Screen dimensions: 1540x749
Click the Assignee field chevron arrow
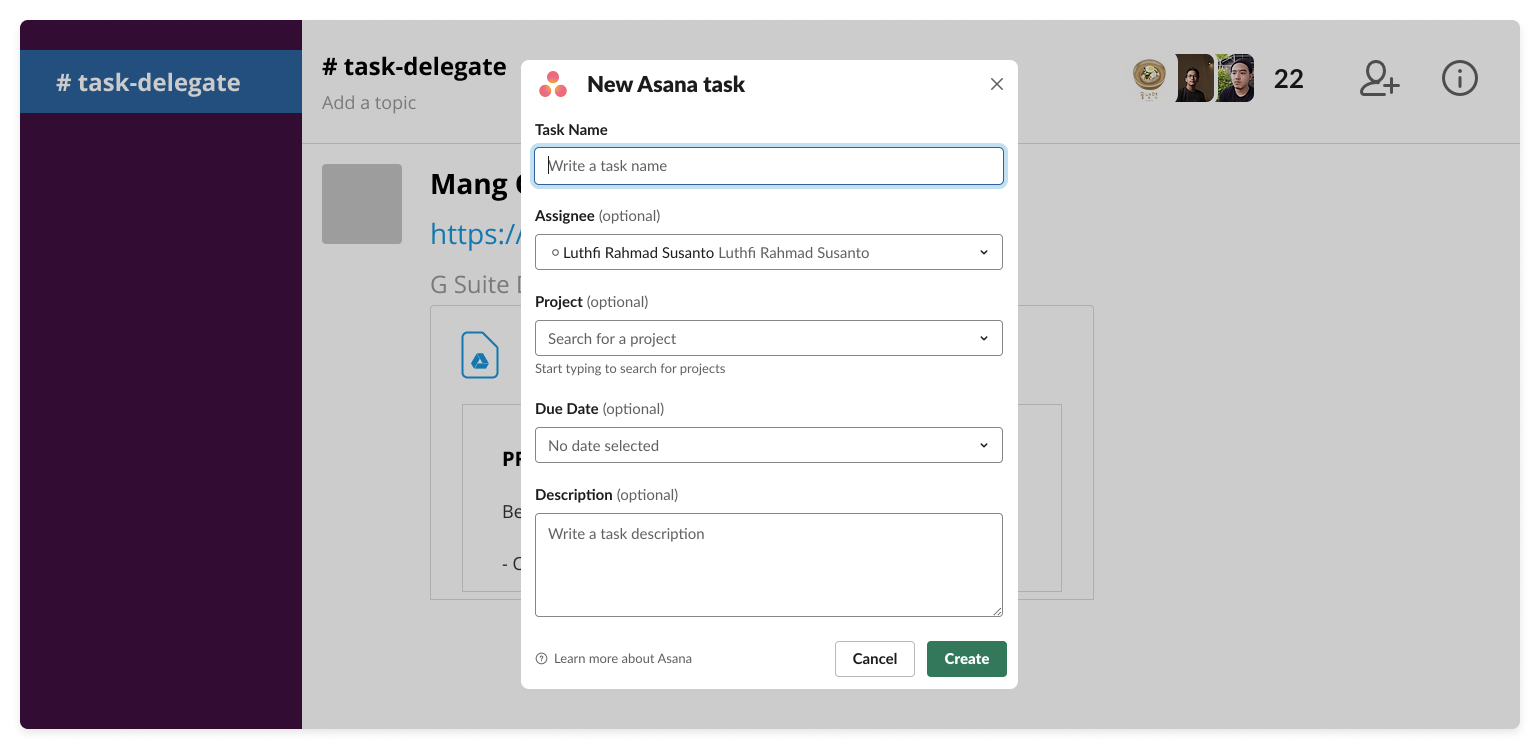click(x=984, y=252)
